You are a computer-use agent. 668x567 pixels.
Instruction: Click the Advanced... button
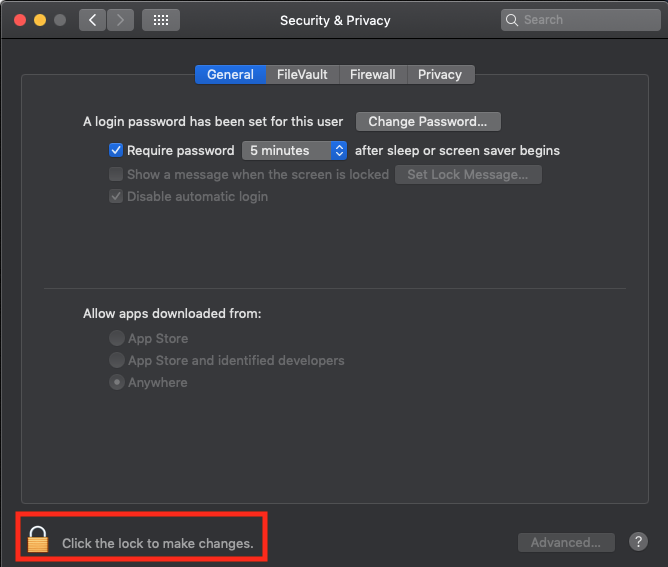tap(566, 542)
